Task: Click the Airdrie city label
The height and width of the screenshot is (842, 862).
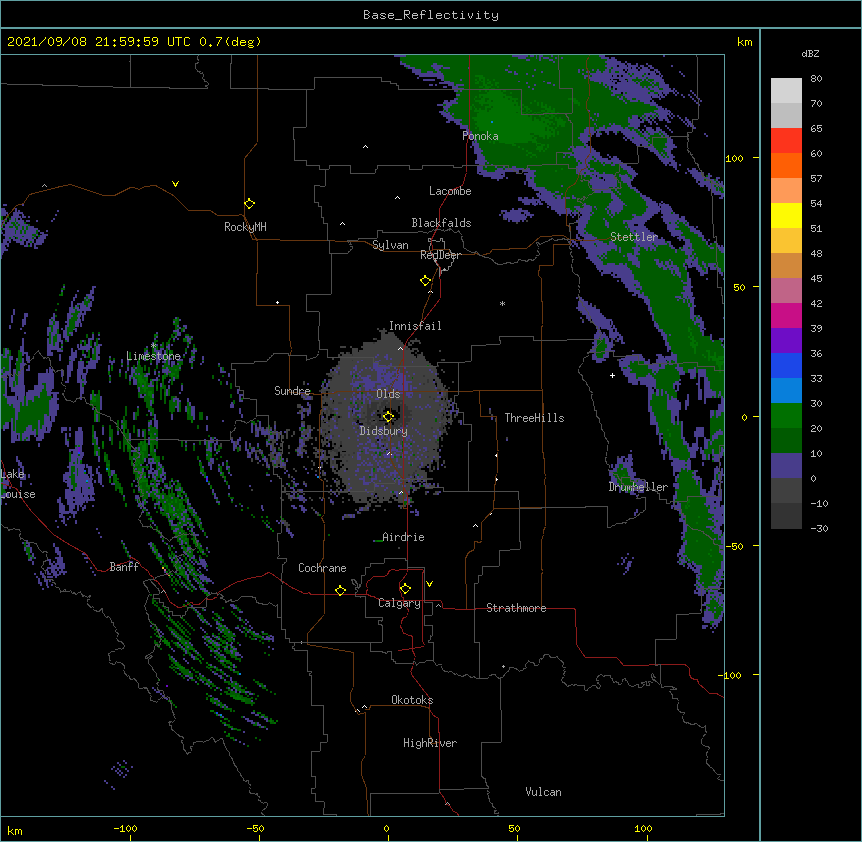Action: coord(403,537)
